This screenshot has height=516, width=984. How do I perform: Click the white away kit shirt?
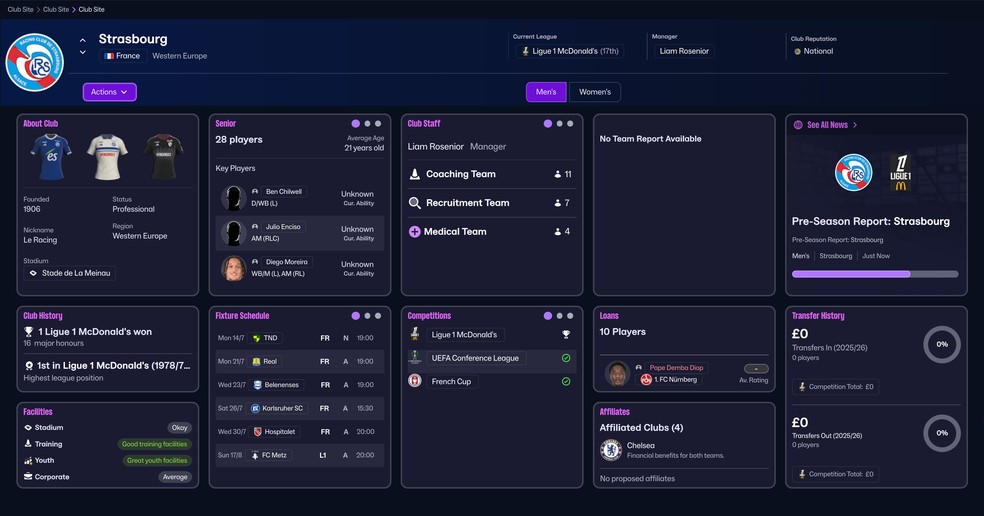click(x=107, y=156)
